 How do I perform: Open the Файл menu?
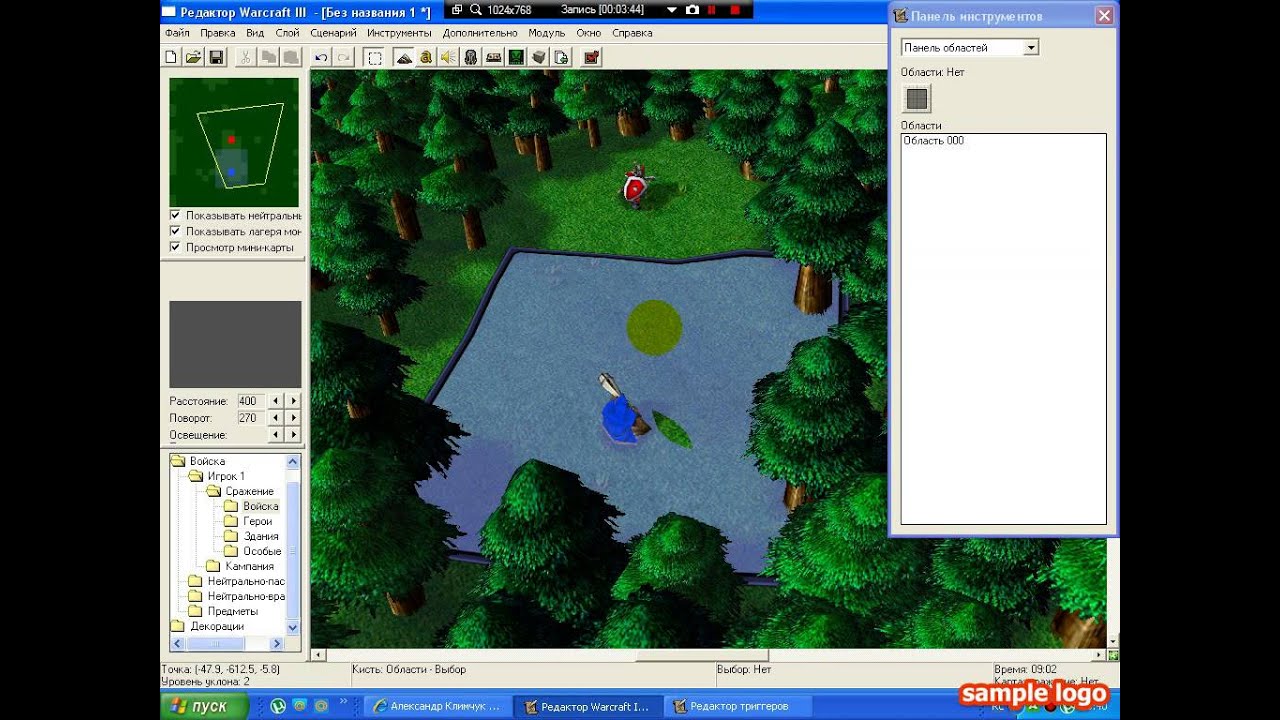177,33
